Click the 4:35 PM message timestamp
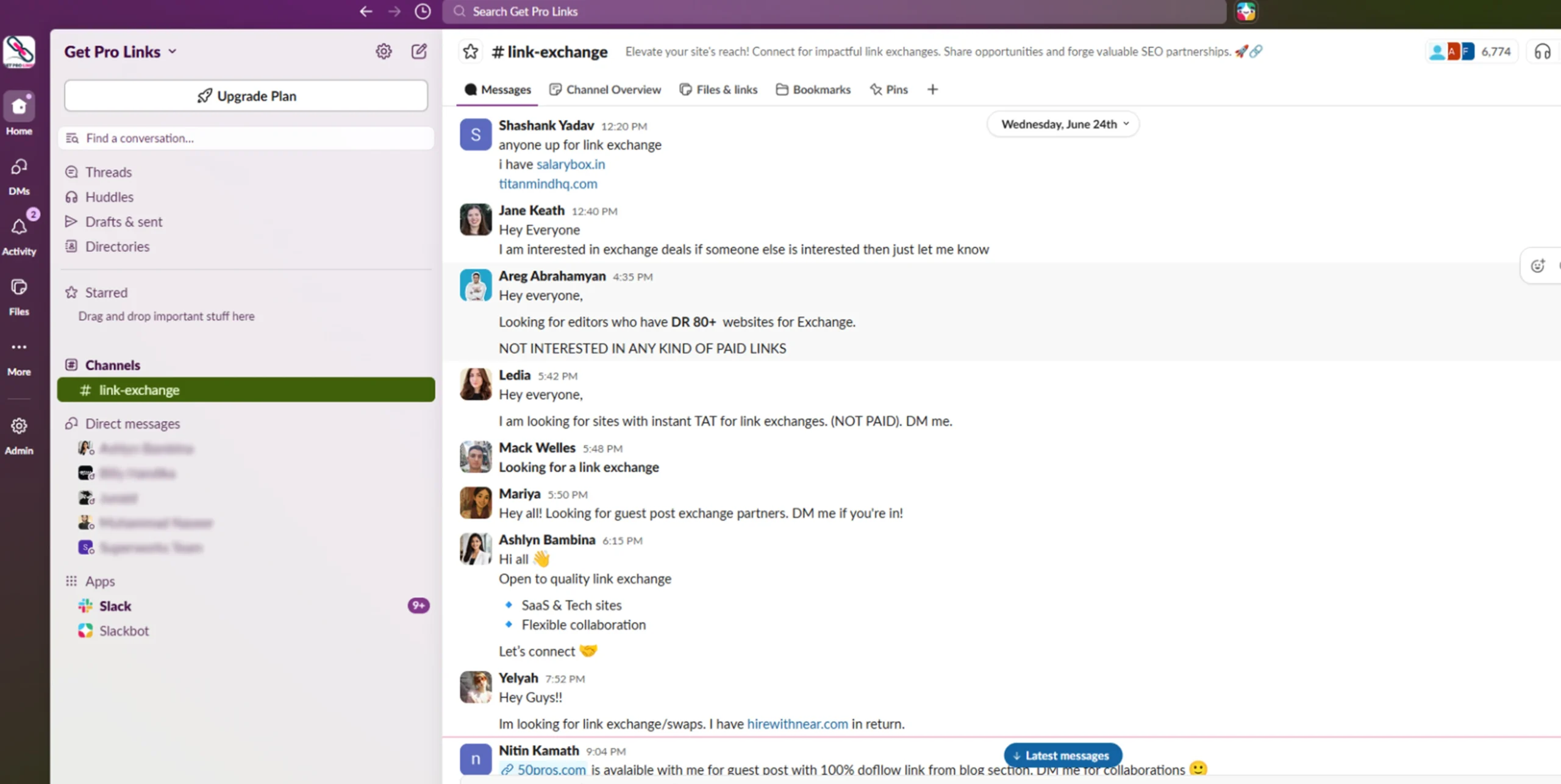The height and width of the screenshot is (784, 1561). pyautogui.click(x=632, y=277)
